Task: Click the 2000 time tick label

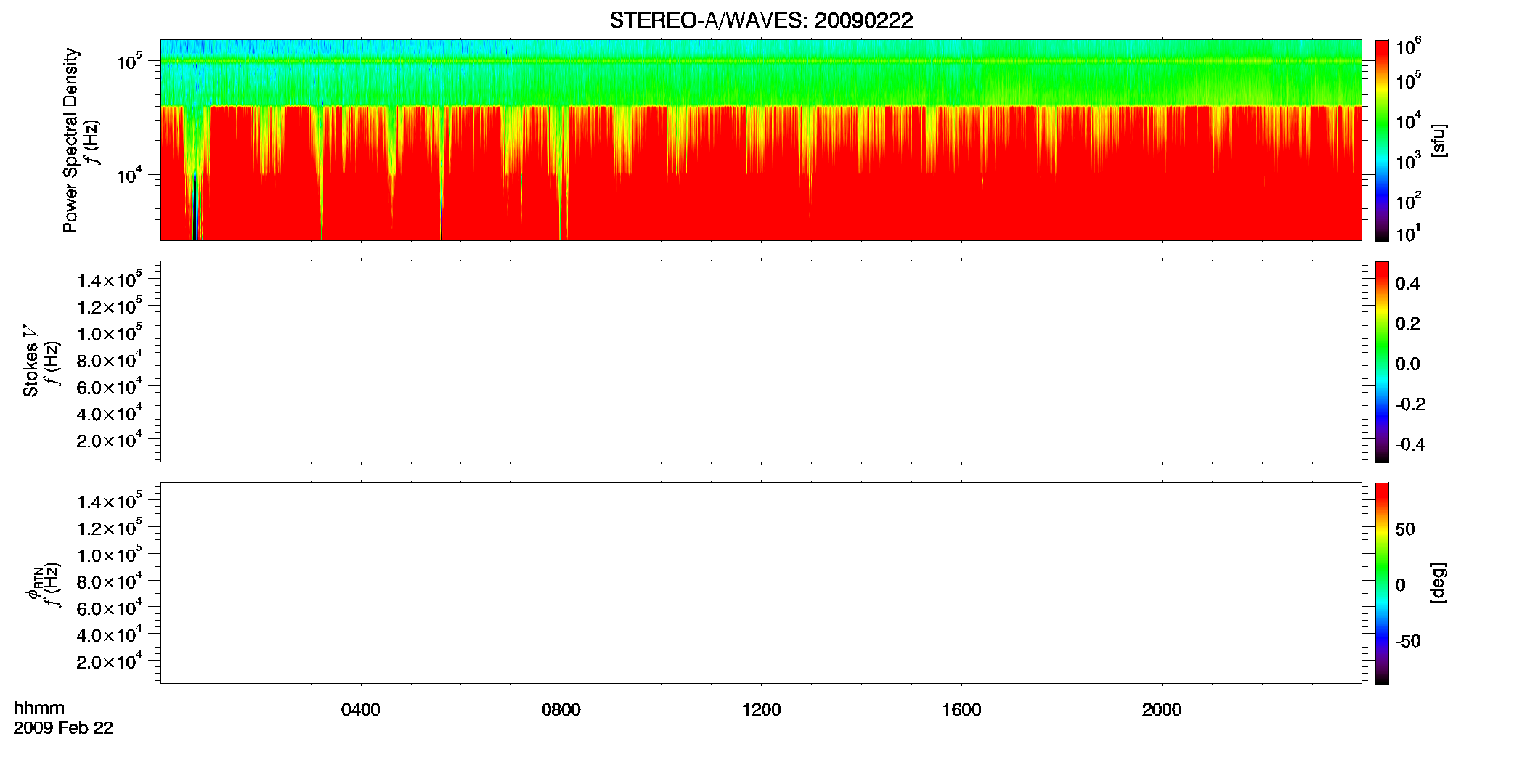Action: click(x=1162, y=710)
